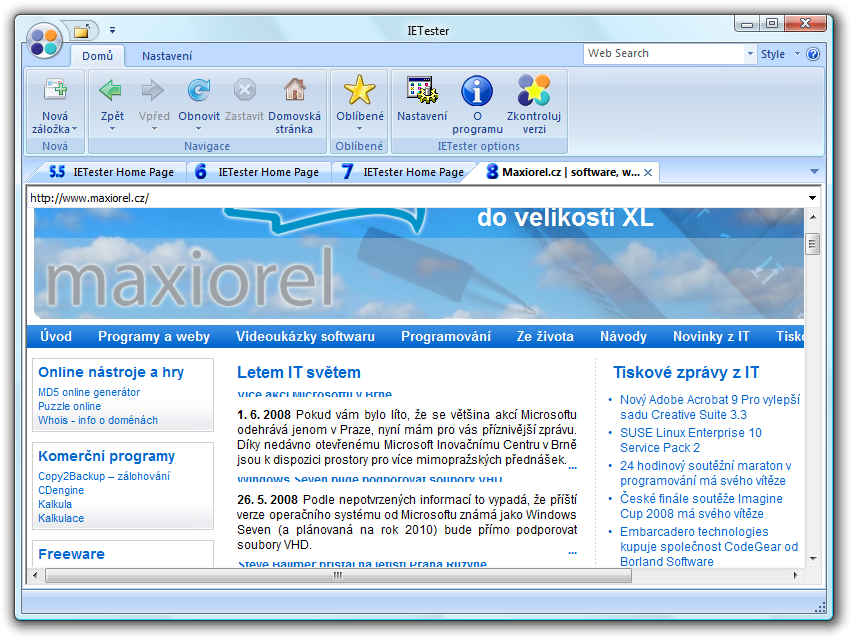Open the Nový Adobe Acrobat 9 Pro news link

(x=710, y=407)
